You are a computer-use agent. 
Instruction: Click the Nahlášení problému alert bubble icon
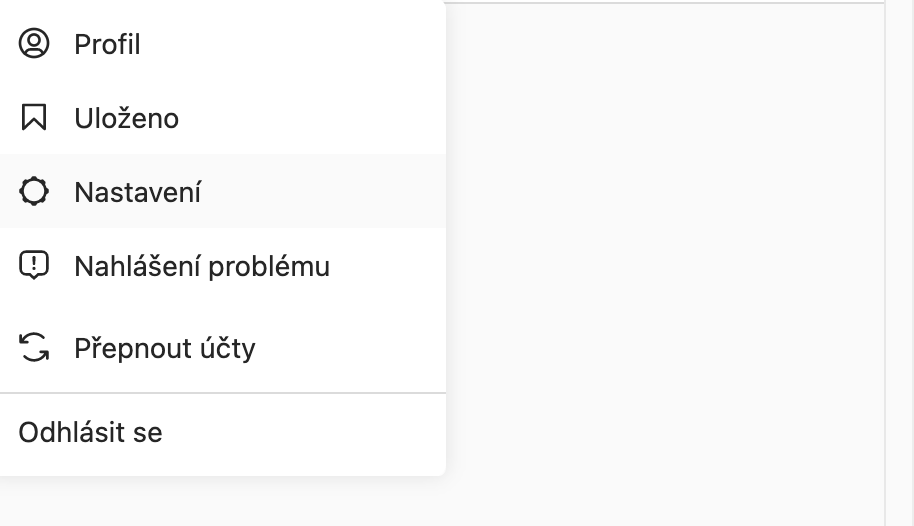pyautogui.click(x=34, y=266)
